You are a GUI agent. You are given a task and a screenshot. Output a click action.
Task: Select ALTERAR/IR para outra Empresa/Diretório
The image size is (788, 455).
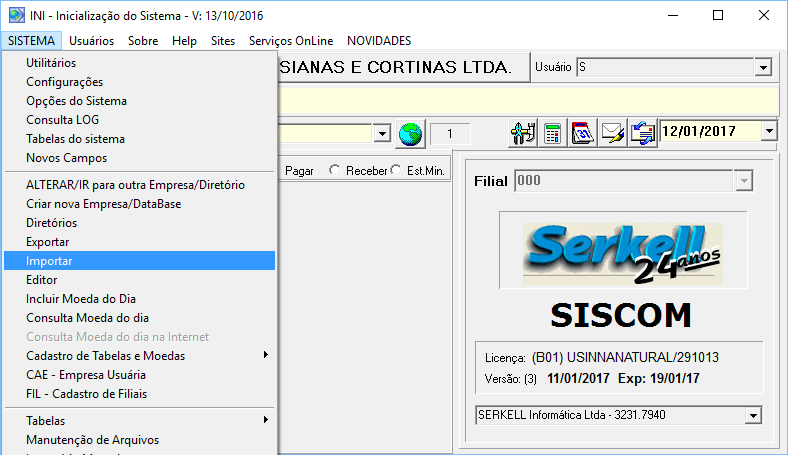click(x=140, y=185)
